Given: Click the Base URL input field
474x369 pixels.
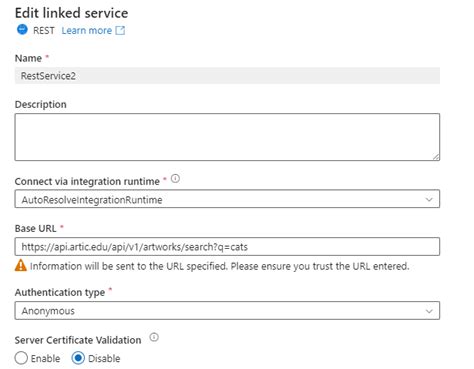Looking at the screenshot, I should 227,247.
